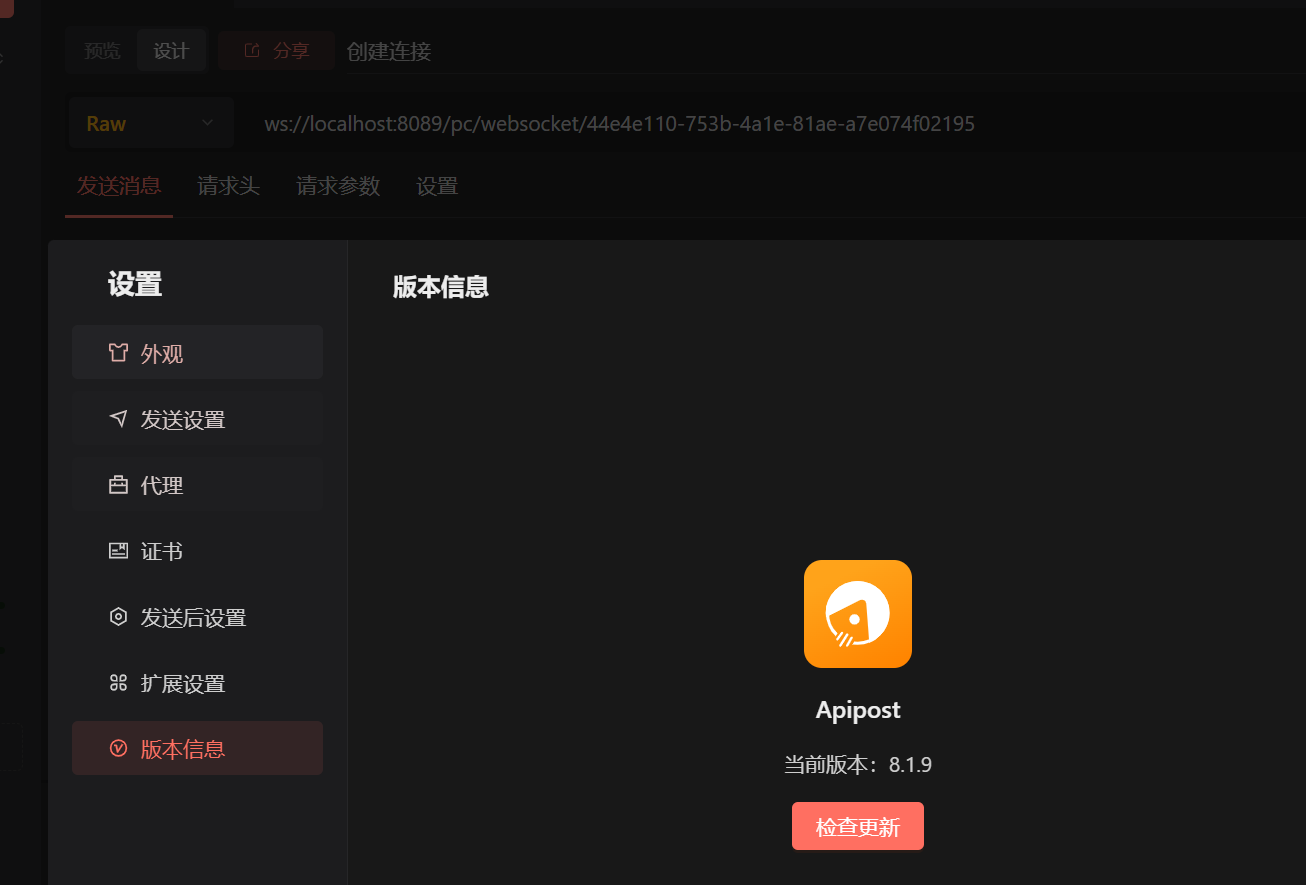
Task: Switch to the 扩展设置 section
Action: point(197,682)
